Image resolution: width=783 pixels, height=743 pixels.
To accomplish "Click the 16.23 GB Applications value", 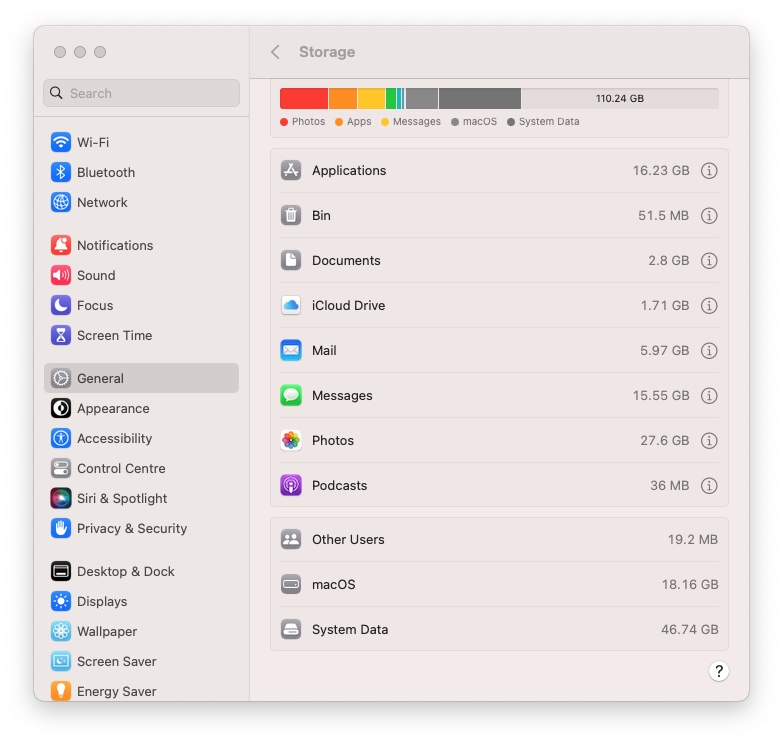I will 661,171.
